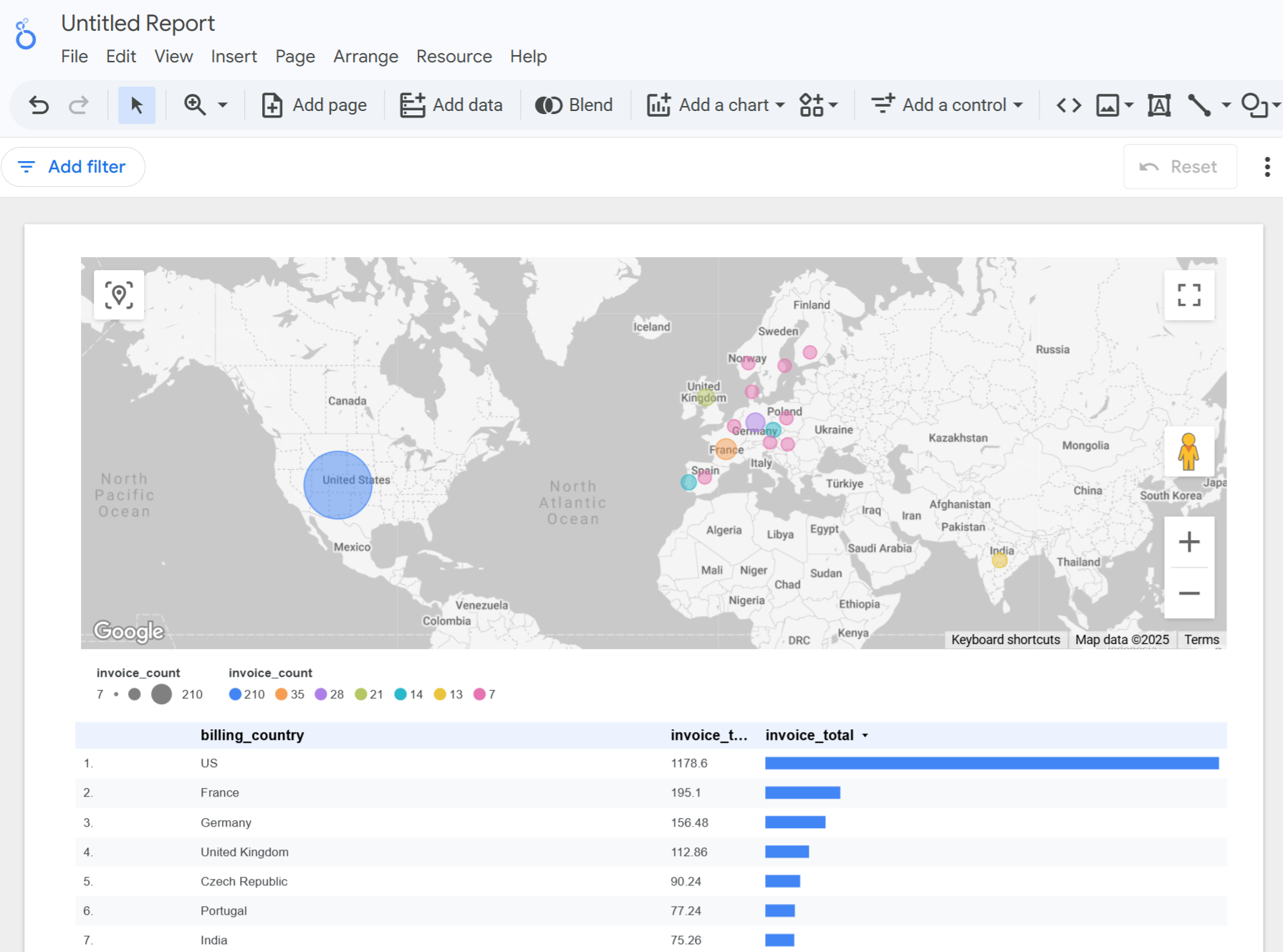Viewport: 1283px width, 952px height.
Task: Activate the selection mode pointer tool
Action: point(136,105)
